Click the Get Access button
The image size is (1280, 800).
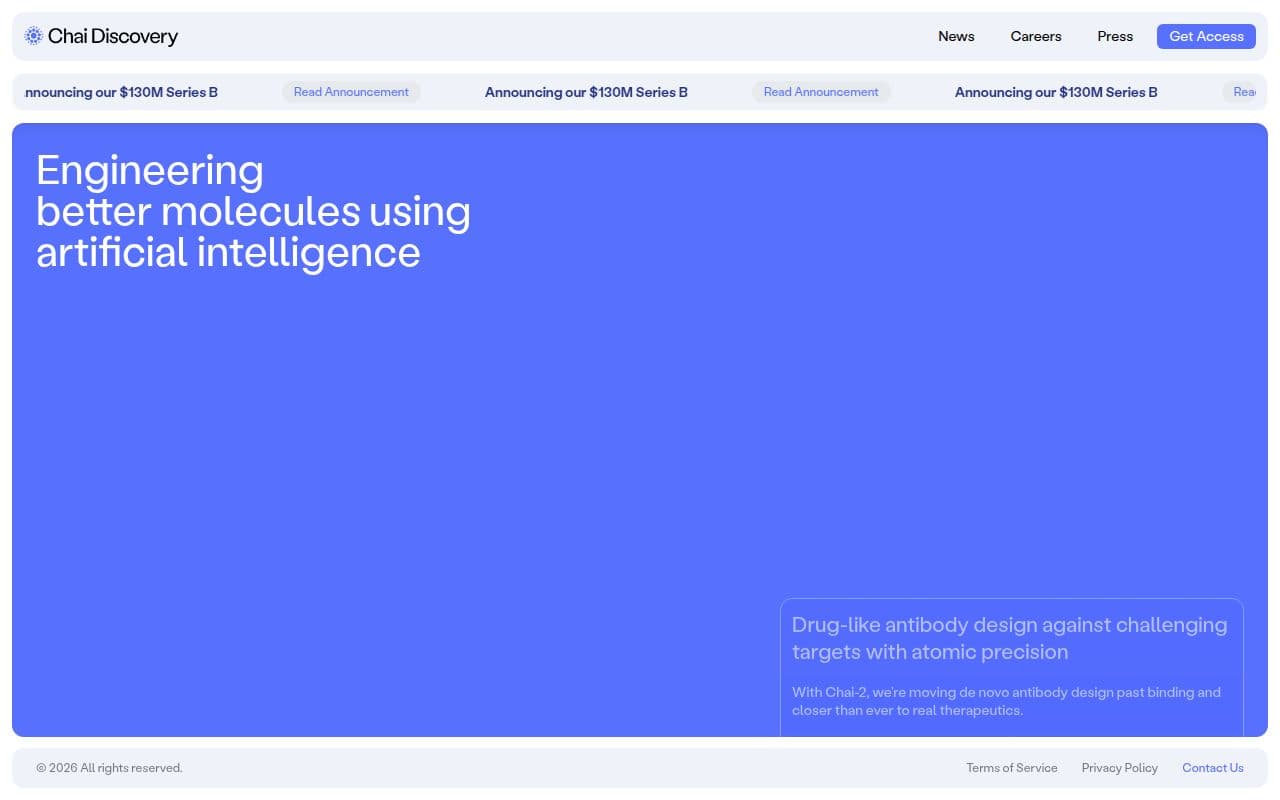(x=1206, y=36)
